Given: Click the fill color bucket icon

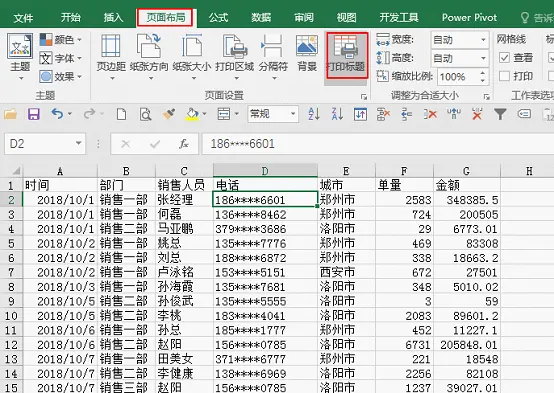Looking at the screenshot, I should (x=192, y=114).
